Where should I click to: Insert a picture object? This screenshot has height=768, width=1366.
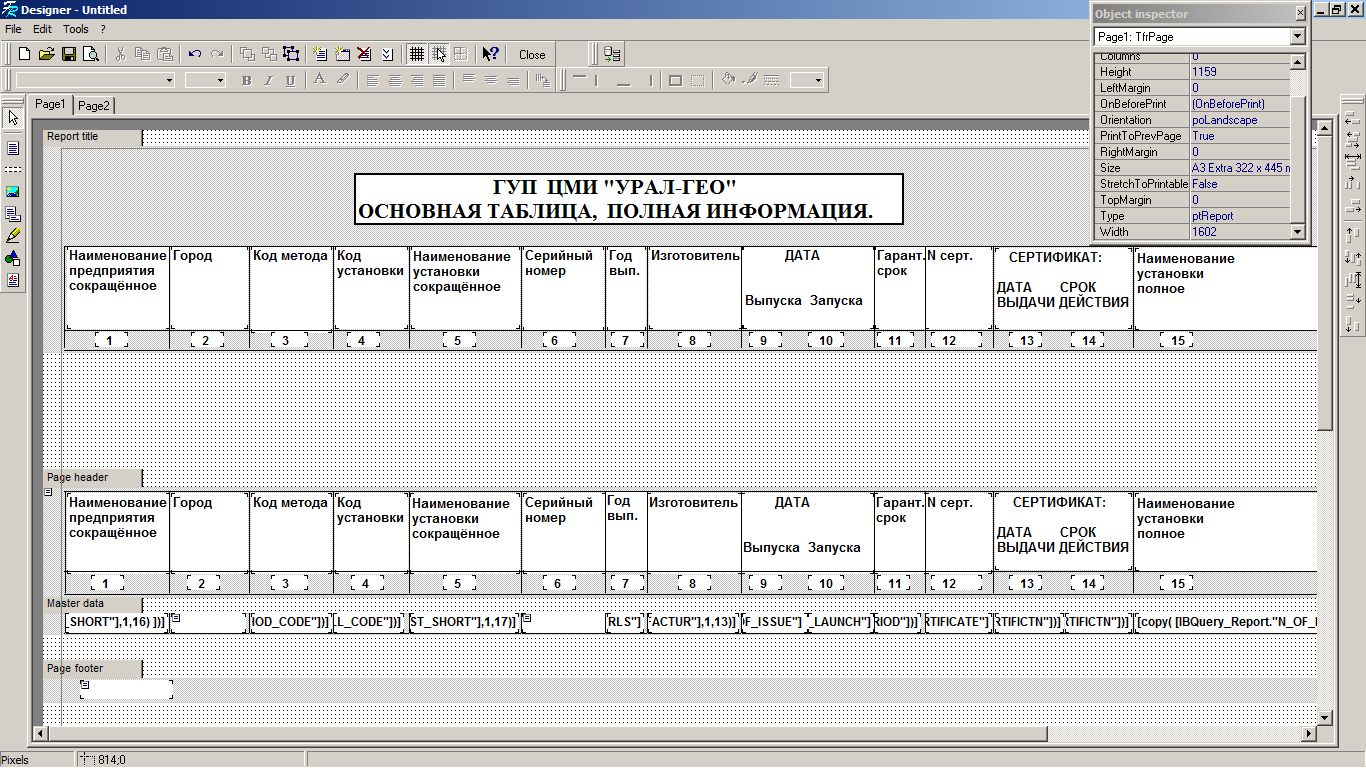click(13, 192)
